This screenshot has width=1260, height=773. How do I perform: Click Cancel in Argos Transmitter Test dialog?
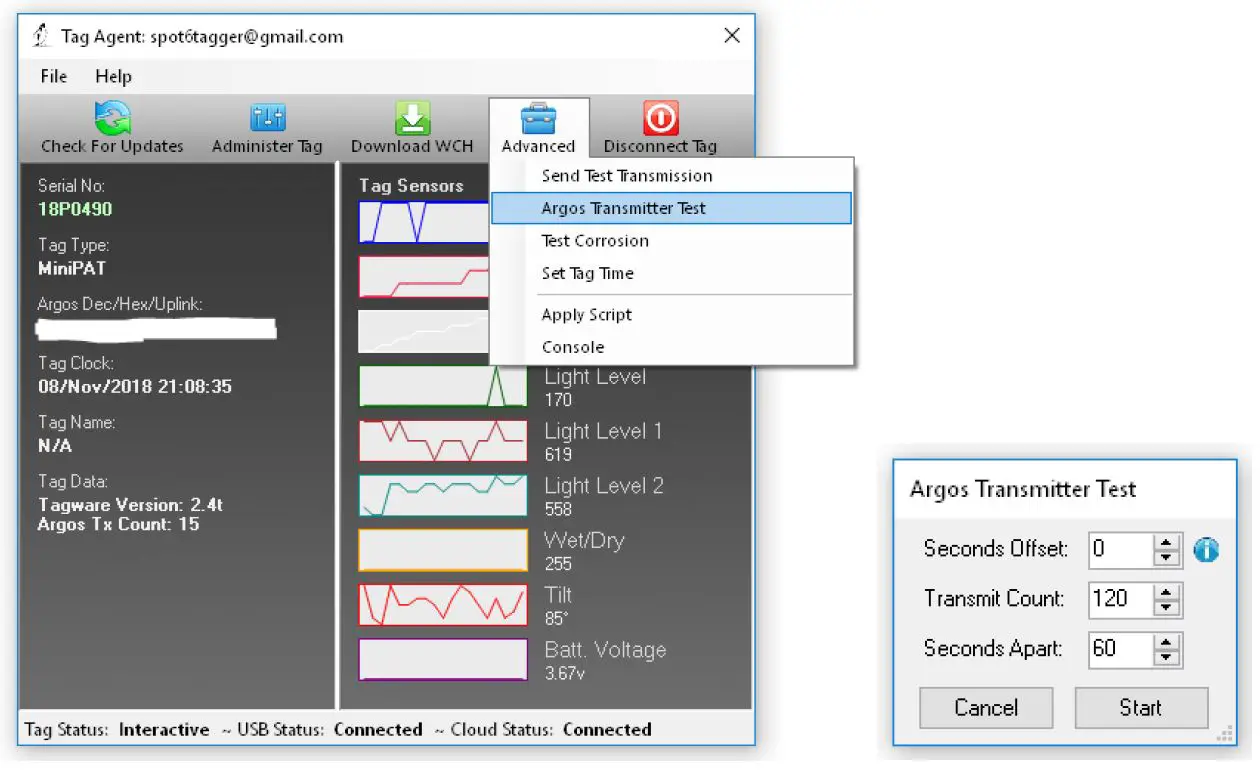point(986,708)
